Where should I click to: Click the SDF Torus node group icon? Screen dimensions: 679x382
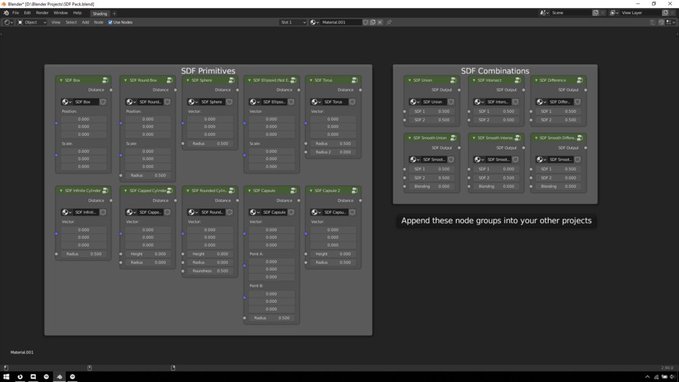354,80
